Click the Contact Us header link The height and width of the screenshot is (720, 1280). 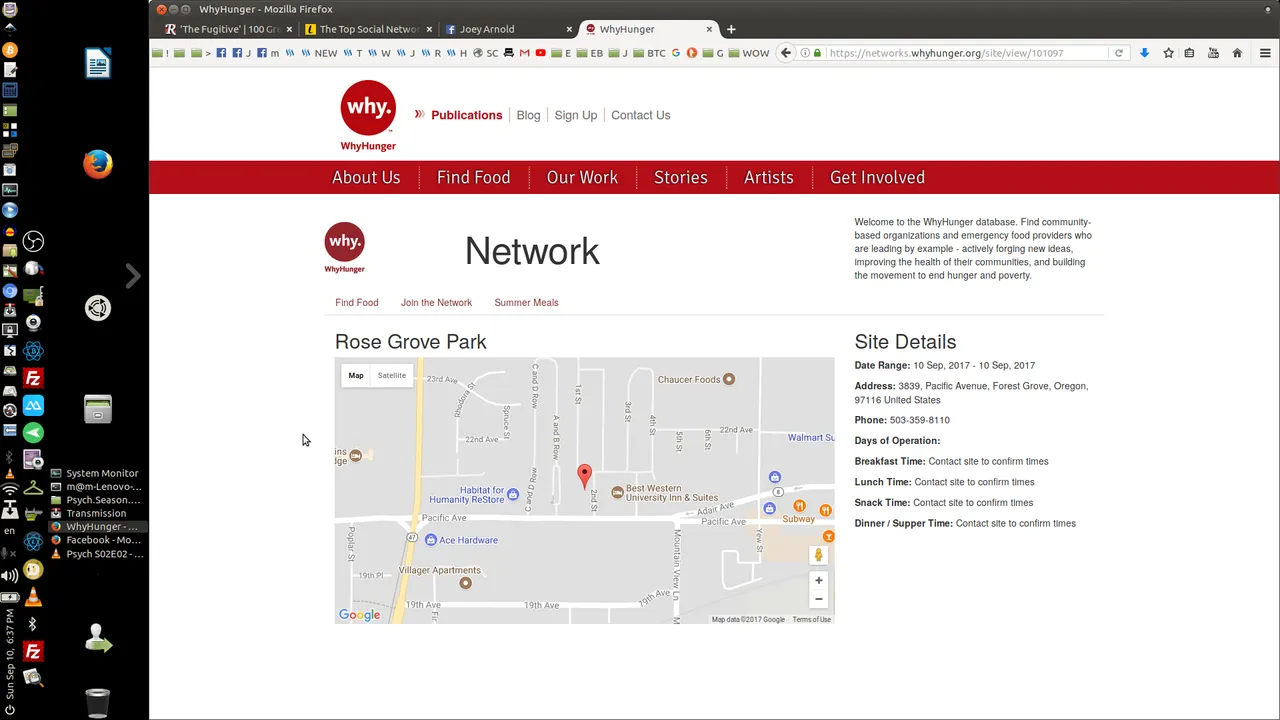pos(640,115)
